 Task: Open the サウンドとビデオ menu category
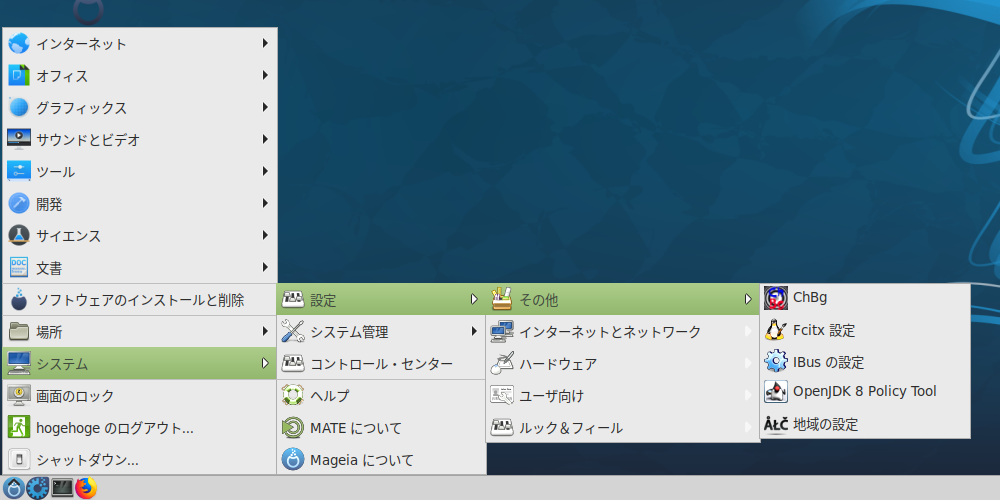pos(140,139)
